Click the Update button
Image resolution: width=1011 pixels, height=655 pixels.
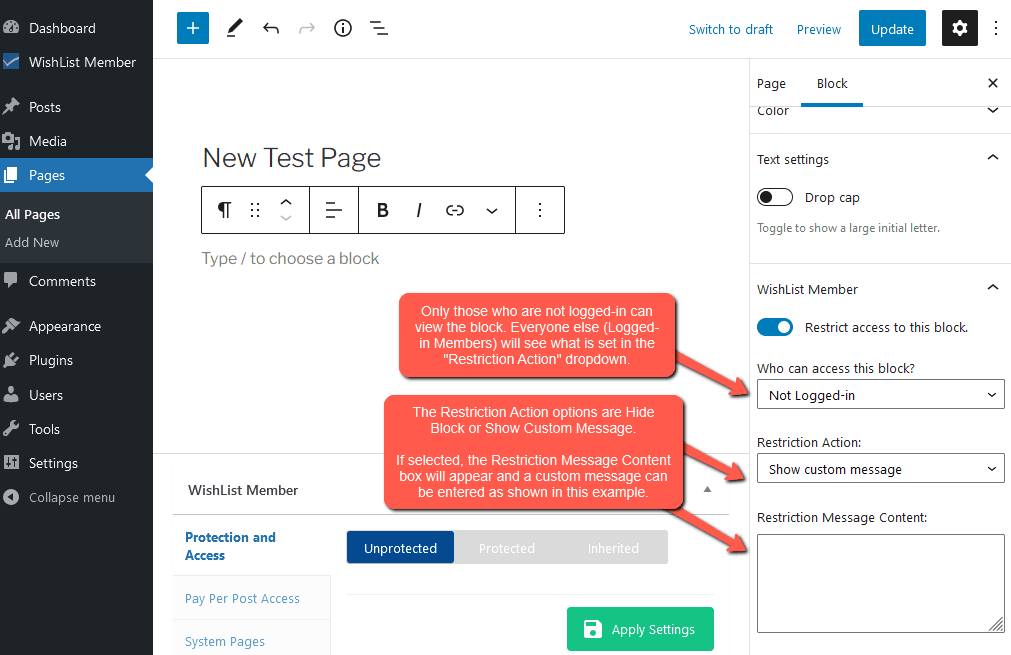click(x=892, y=28)
